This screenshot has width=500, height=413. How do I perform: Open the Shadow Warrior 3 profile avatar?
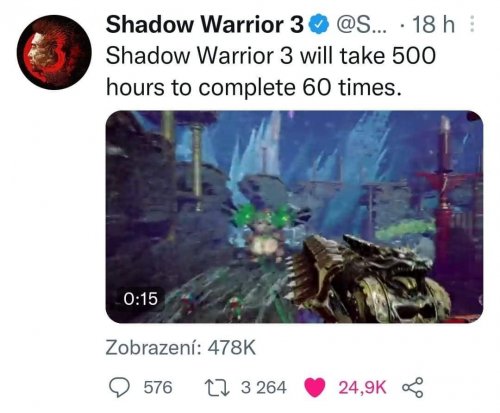(54, 52)
